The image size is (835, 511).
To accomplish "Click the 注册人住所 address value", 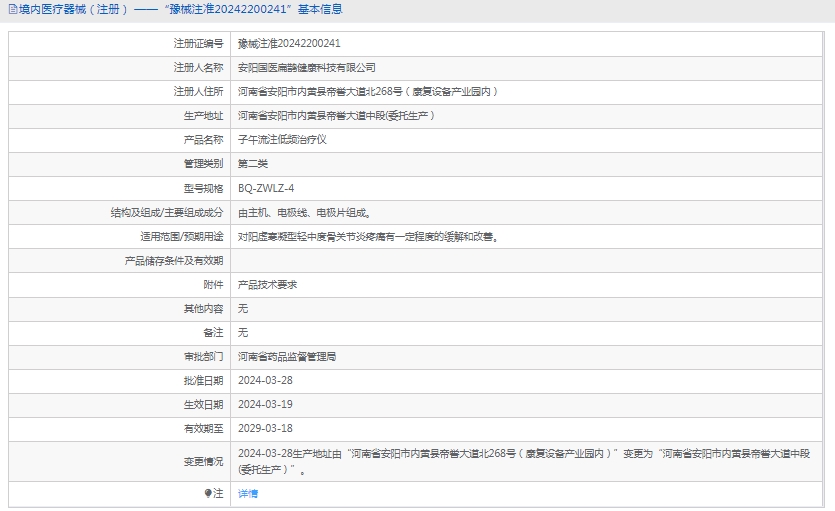I will click(x=368, y=91).
